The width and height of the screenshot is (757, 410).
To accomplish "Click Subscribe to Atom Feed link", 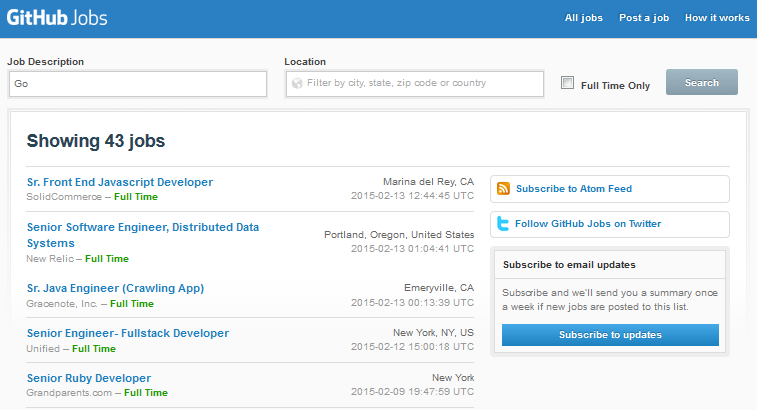I will [574, 189].
